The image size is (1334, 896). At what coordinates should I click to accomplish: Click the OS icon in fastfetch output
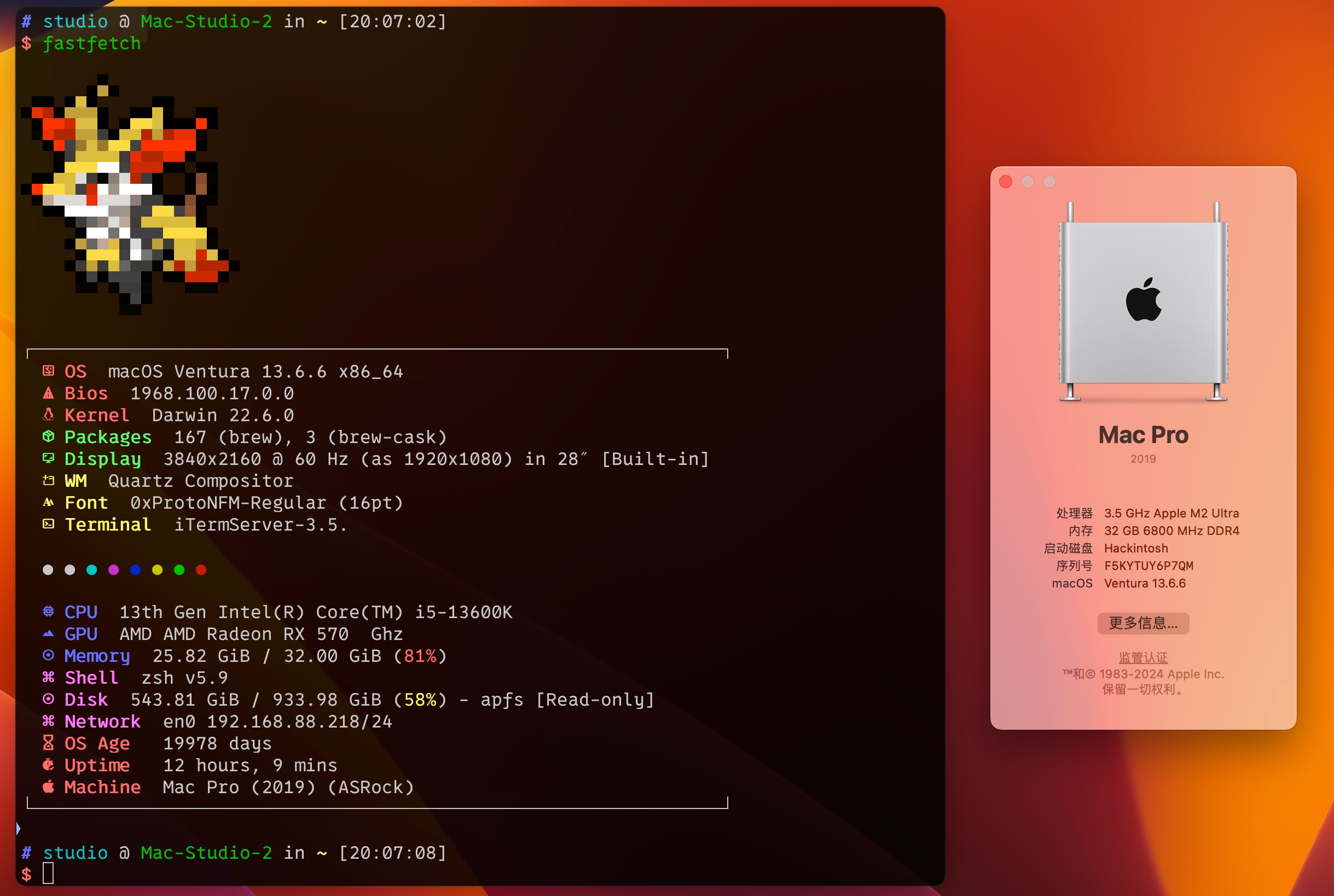pyautogui.click(x=49, y=371)
